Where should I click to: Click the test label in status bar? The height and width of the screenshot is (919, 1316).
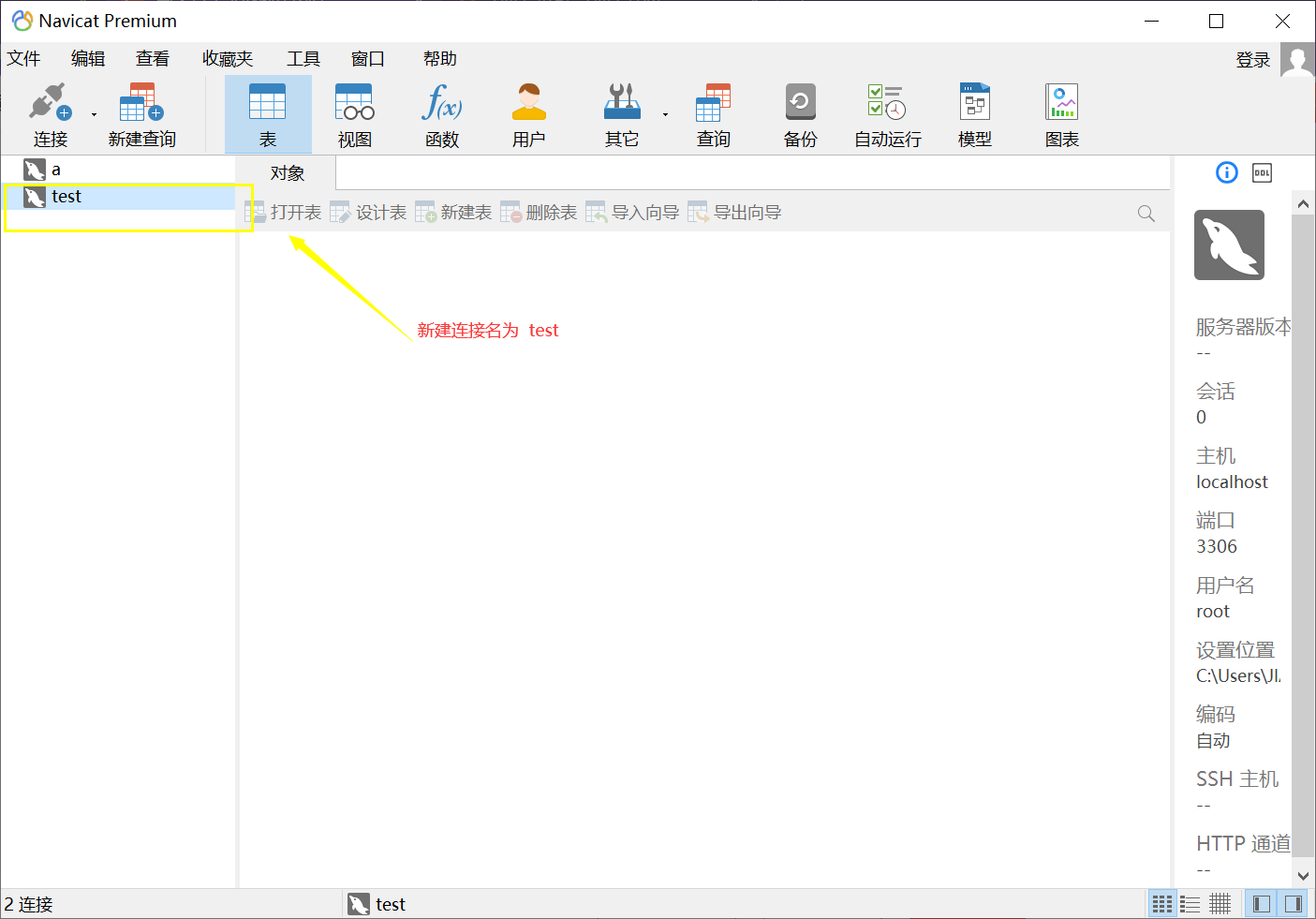391,904
